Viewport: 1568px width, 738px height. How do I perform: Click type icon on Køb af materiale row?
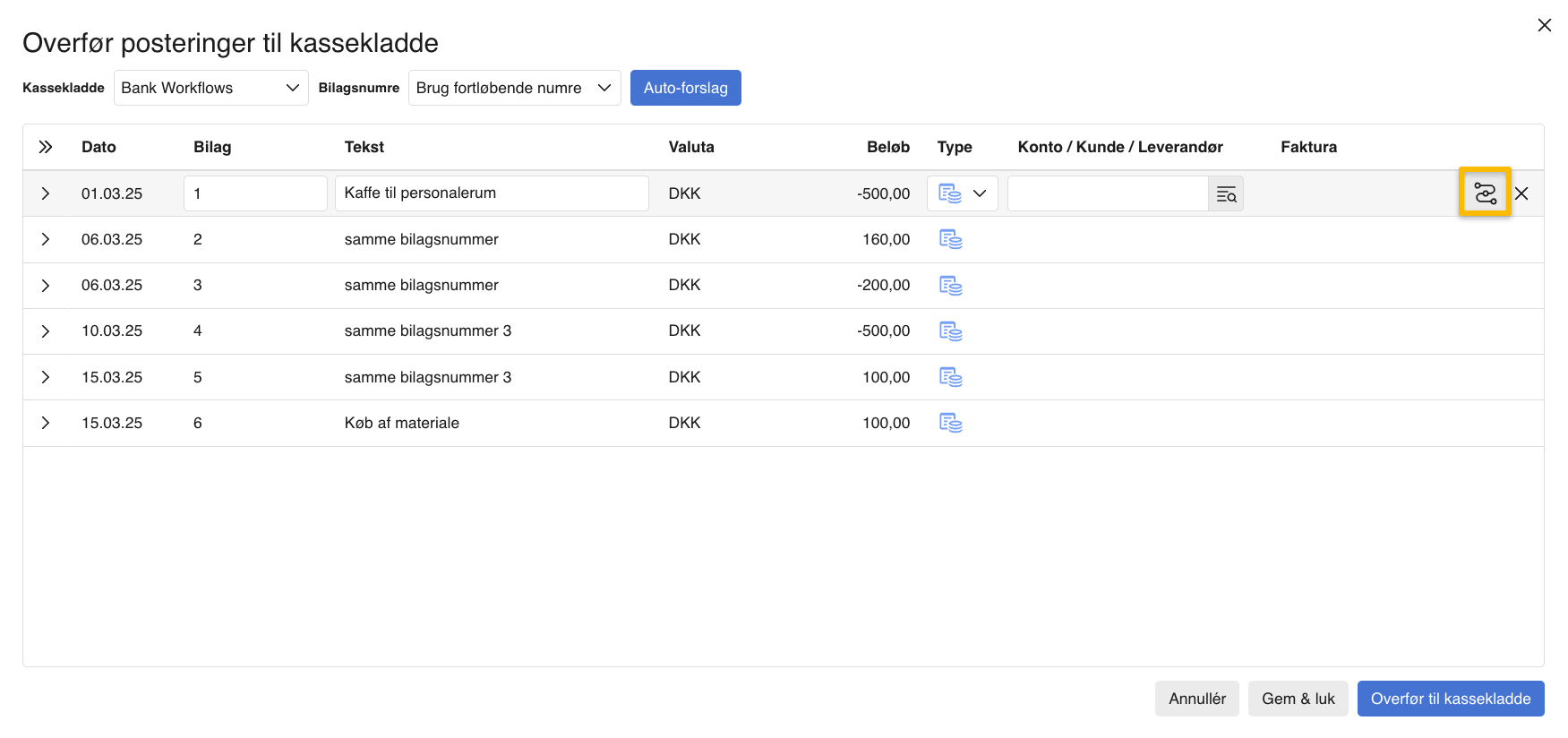pyautogui.click(x=950, y=423)
